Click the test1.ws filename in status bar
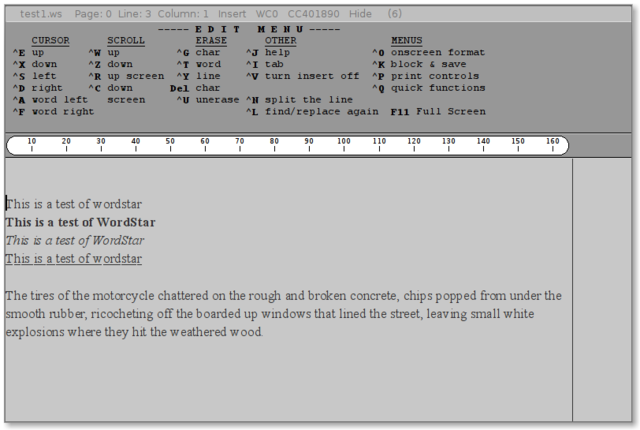Image resolution: width=640 pixels, height=430 pixels. click(41, 14)
